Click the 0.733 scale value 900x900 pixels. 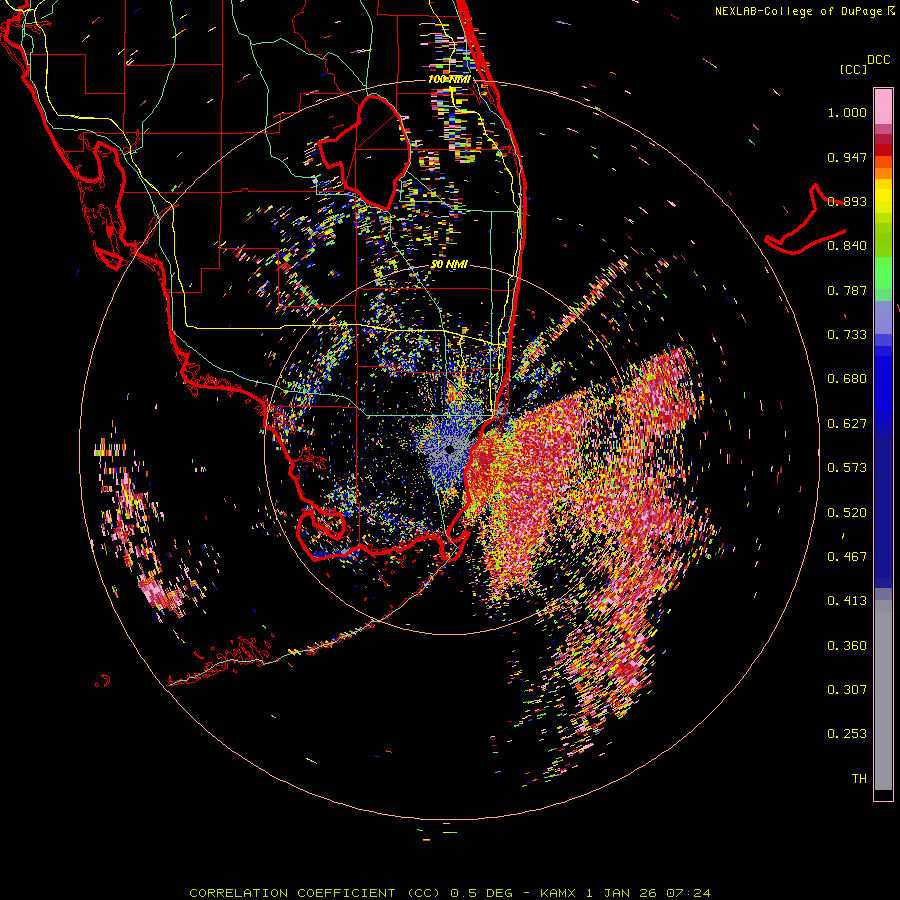pyautogui.click(x=847, y=335)
